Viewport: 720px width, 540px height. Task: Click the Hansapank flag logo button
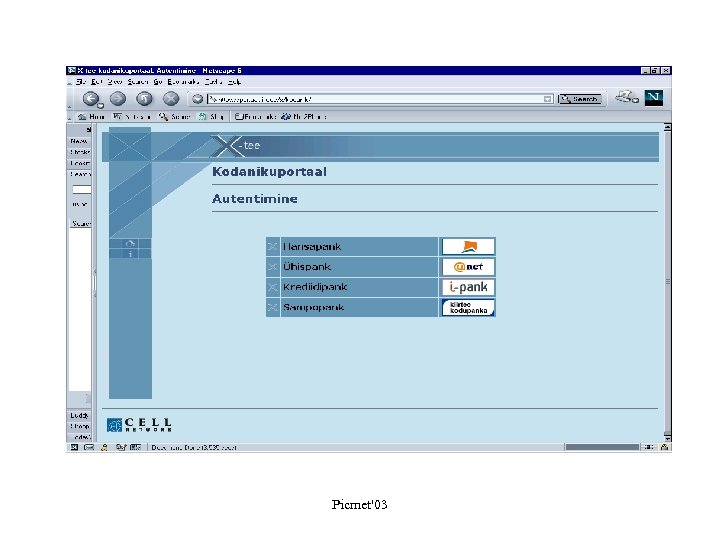(468, 247)
